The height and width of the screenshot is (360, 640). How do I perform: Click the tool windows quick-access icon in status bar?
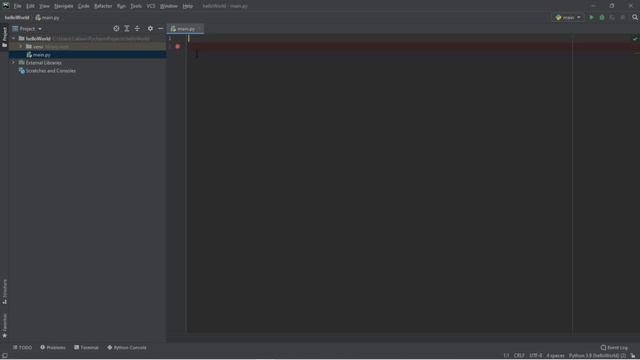[4, 356]
